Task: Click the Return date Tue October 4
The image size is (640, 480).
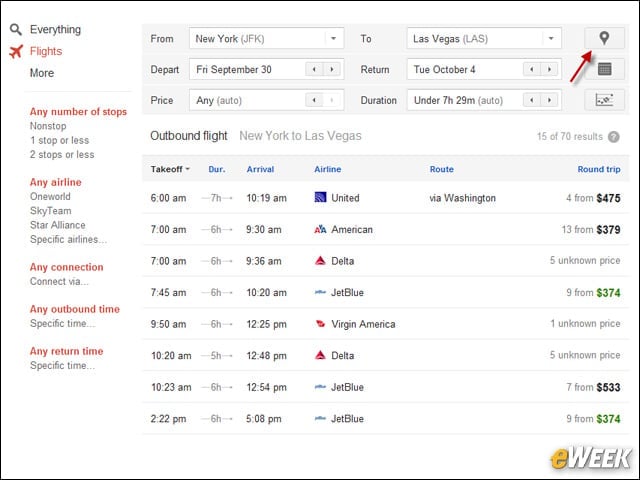Action: pos(484,69)
